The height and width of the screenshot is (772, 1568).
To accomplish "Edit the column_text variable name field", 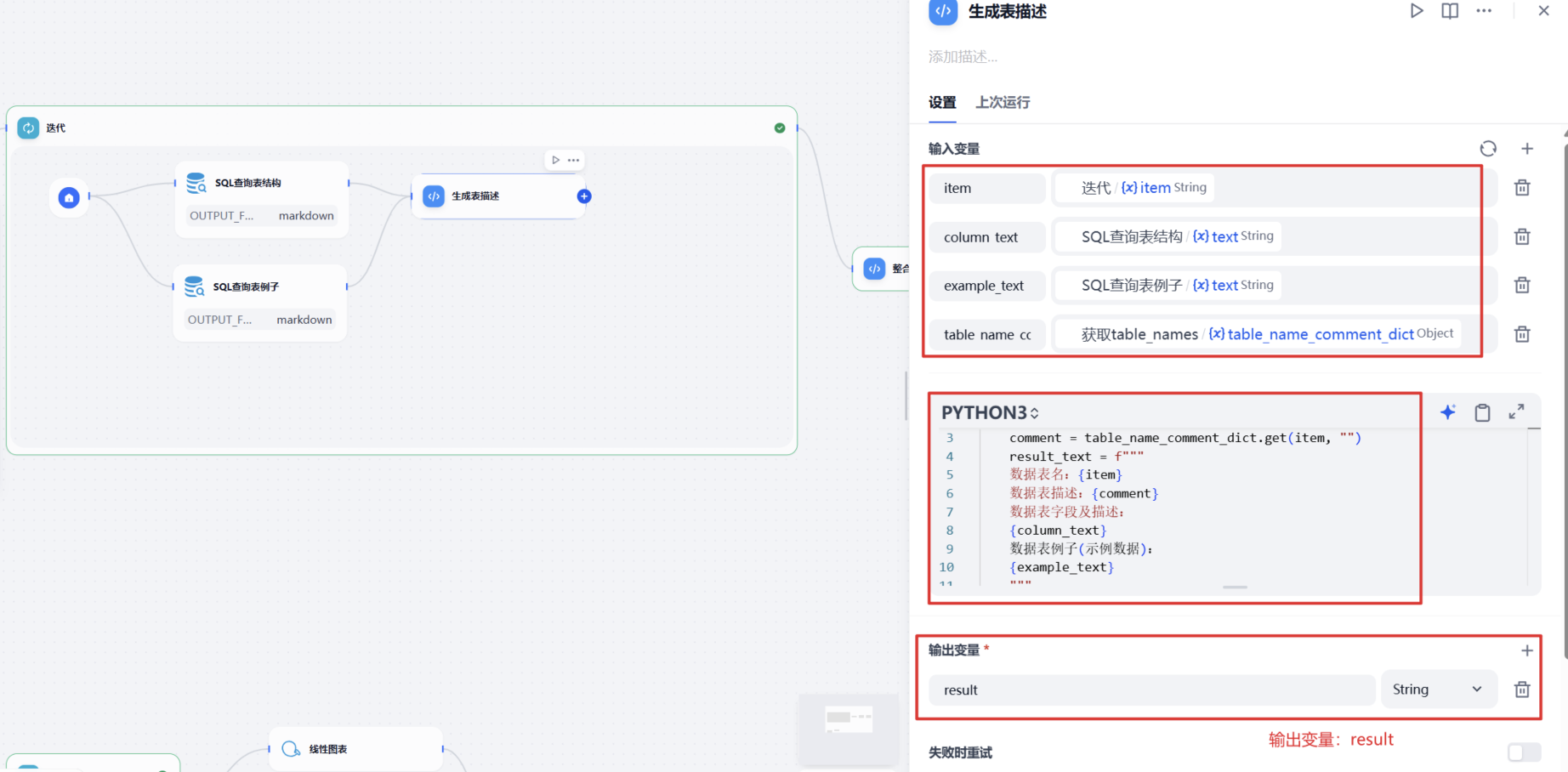I will pos(986,236).
